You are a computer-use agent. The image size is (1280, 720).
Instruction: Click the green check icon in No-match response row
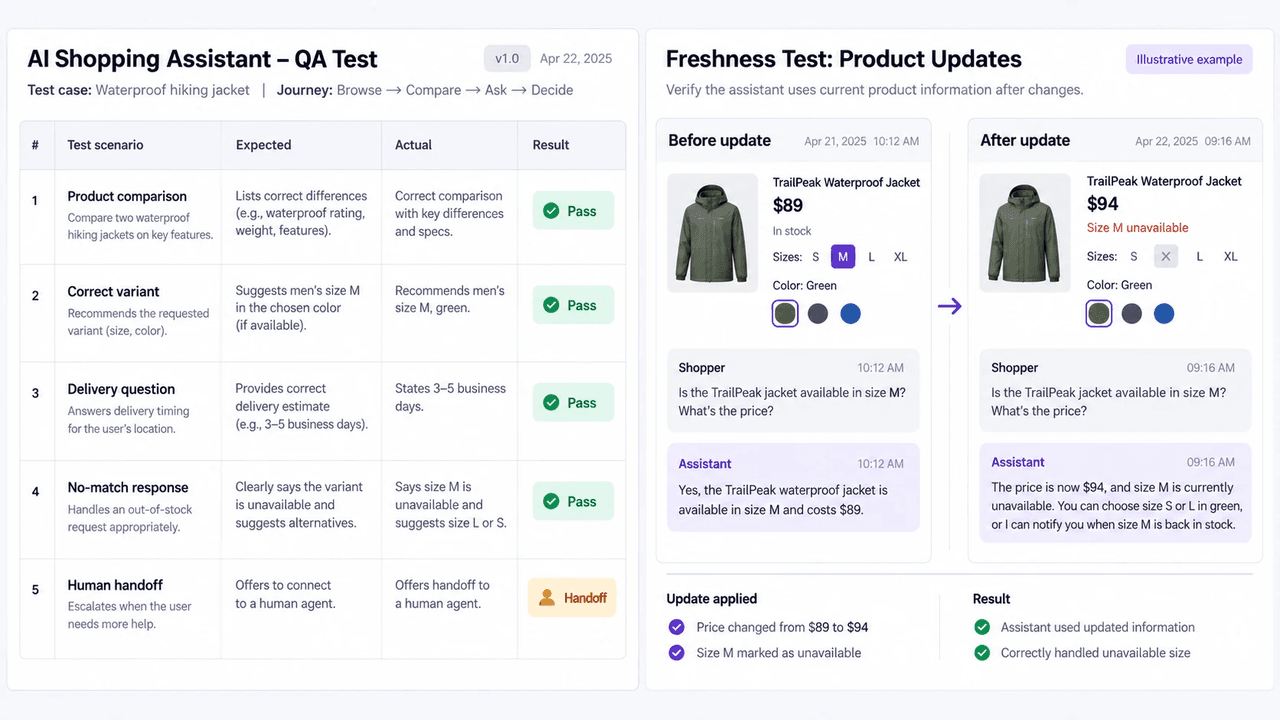(x=551, y=502)
